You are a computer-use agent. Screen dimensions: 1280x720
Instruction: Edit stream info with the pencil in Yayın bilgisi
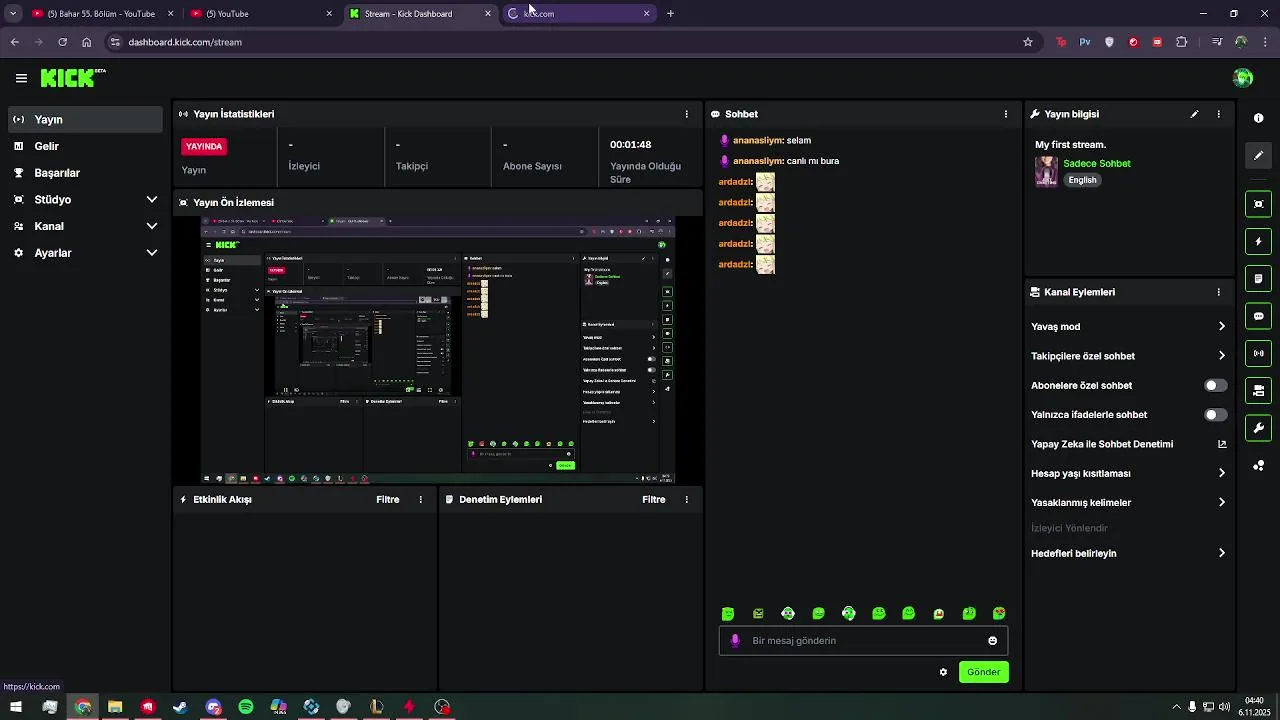(1194, 114)
